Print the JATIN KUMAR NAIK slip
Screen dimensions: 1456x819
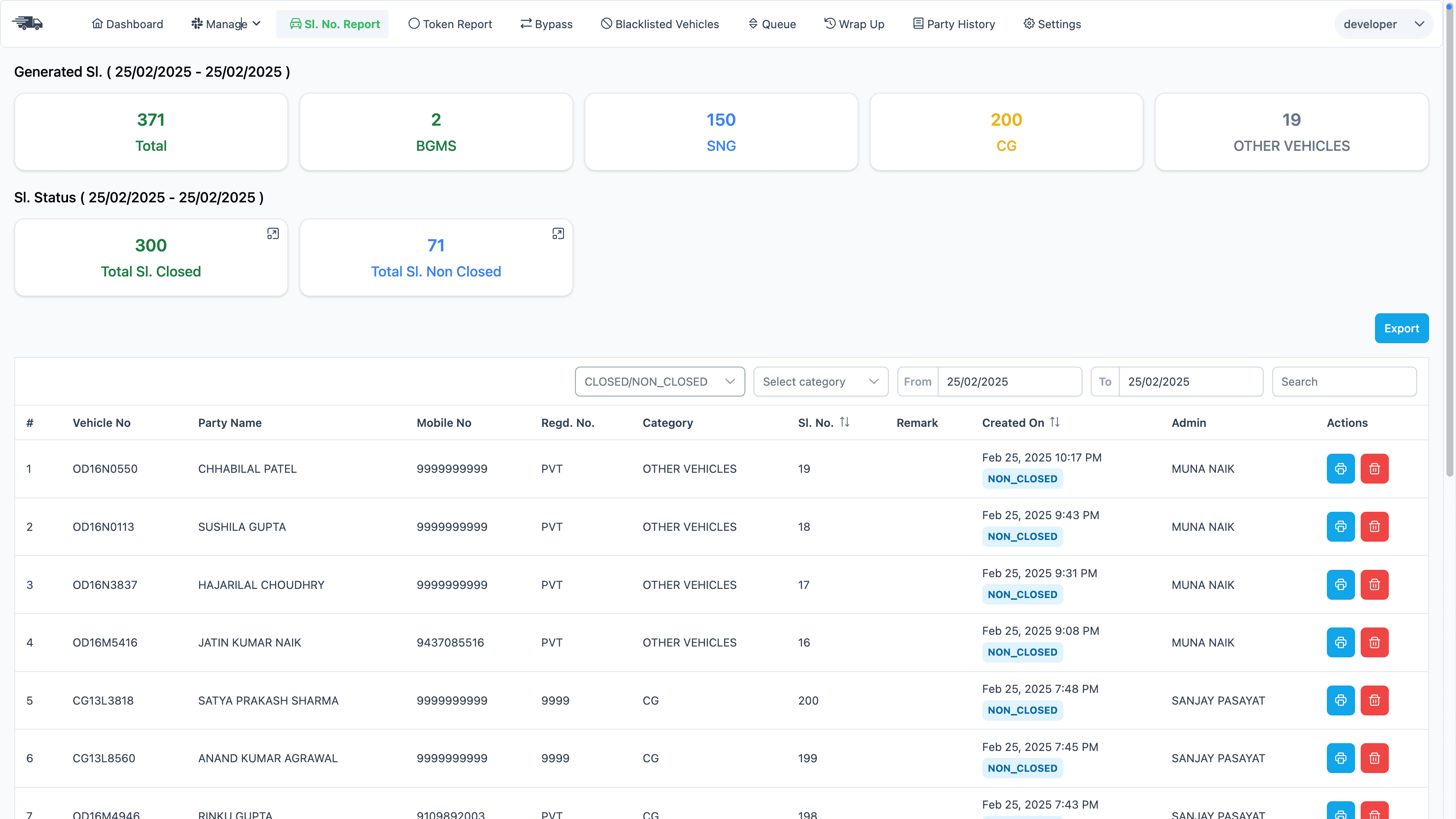pos(1340,642)
